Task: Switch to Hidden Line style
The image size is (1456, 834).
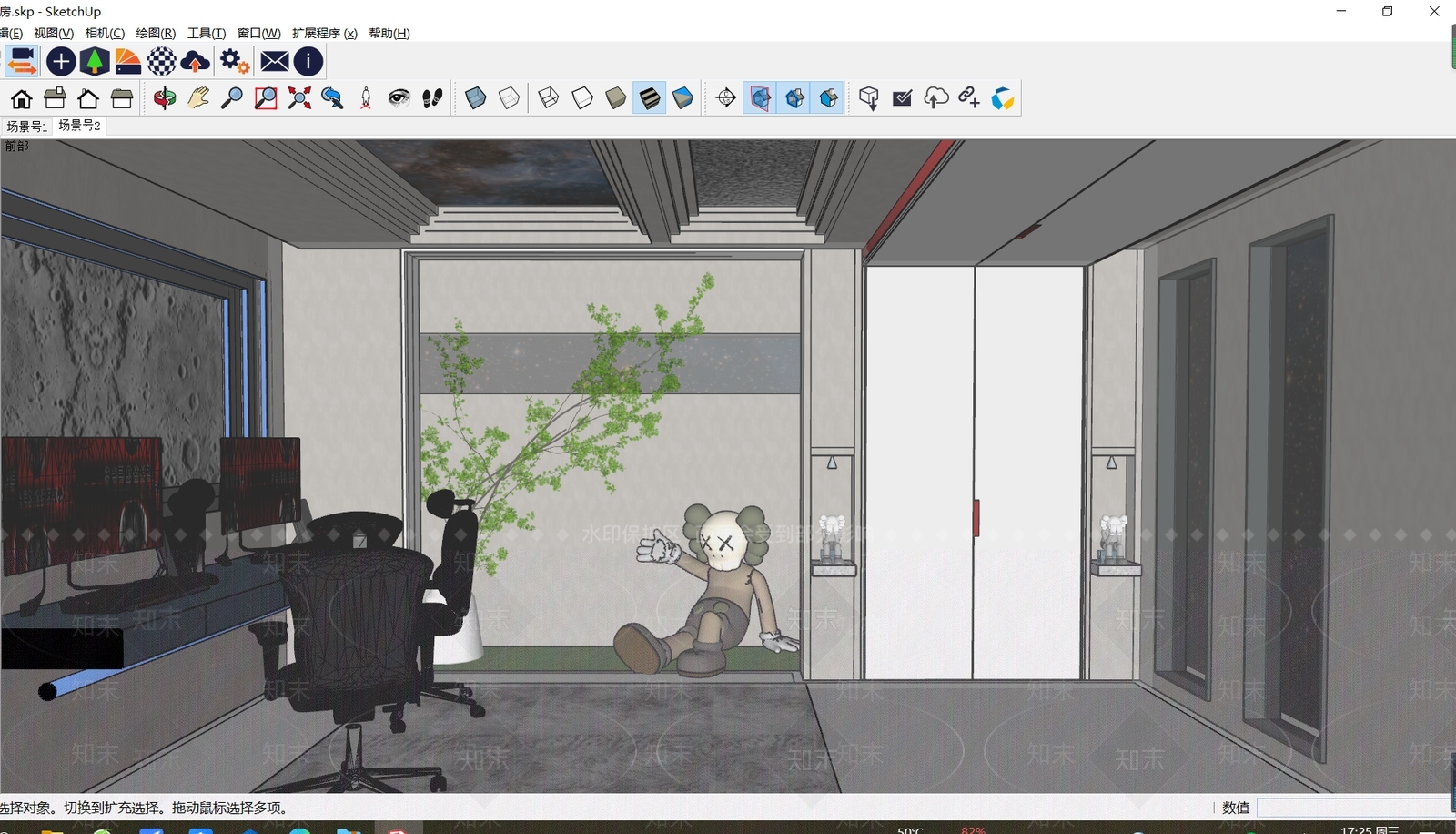Action: point(582,98)
